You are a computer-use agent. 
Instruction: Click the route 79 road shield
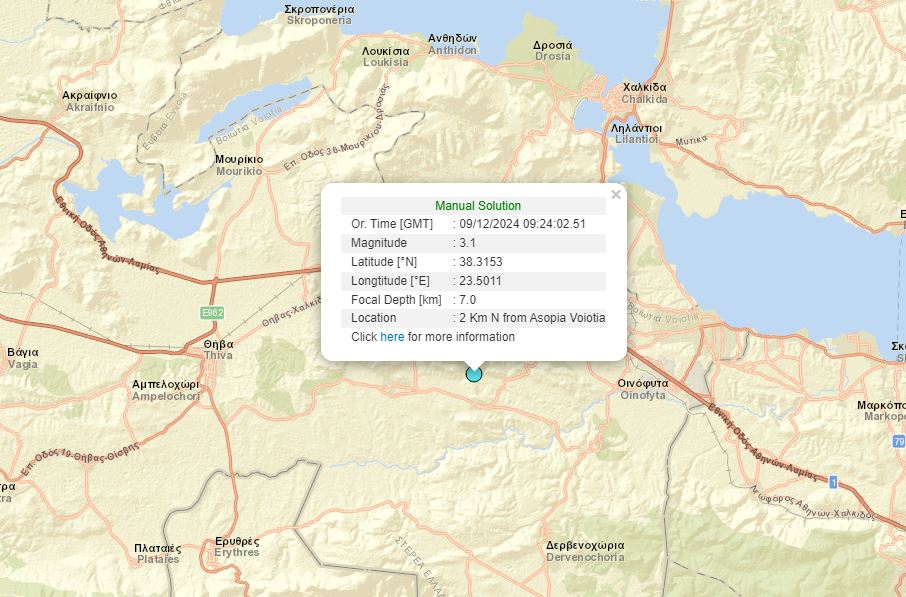tap(898, 441)
